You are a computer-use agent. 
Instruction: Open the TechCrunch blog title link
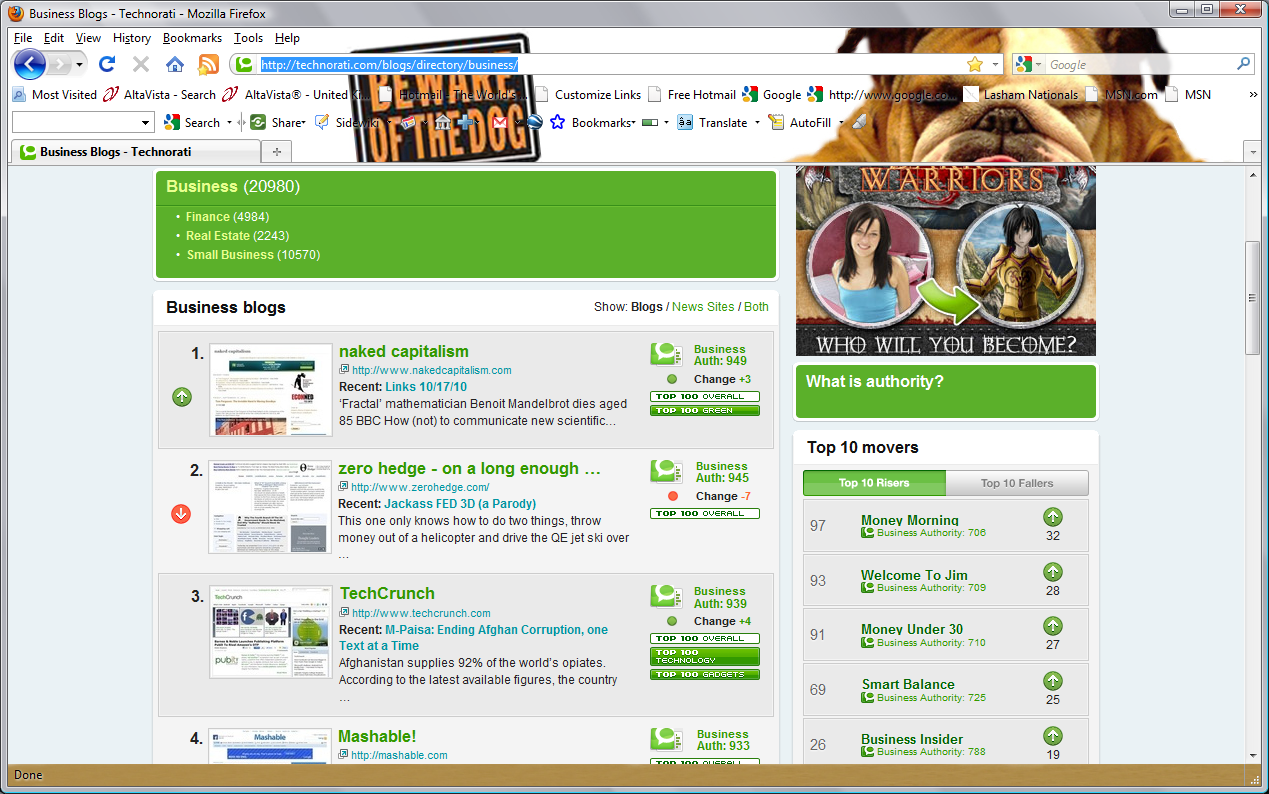[x=387, y=594]
